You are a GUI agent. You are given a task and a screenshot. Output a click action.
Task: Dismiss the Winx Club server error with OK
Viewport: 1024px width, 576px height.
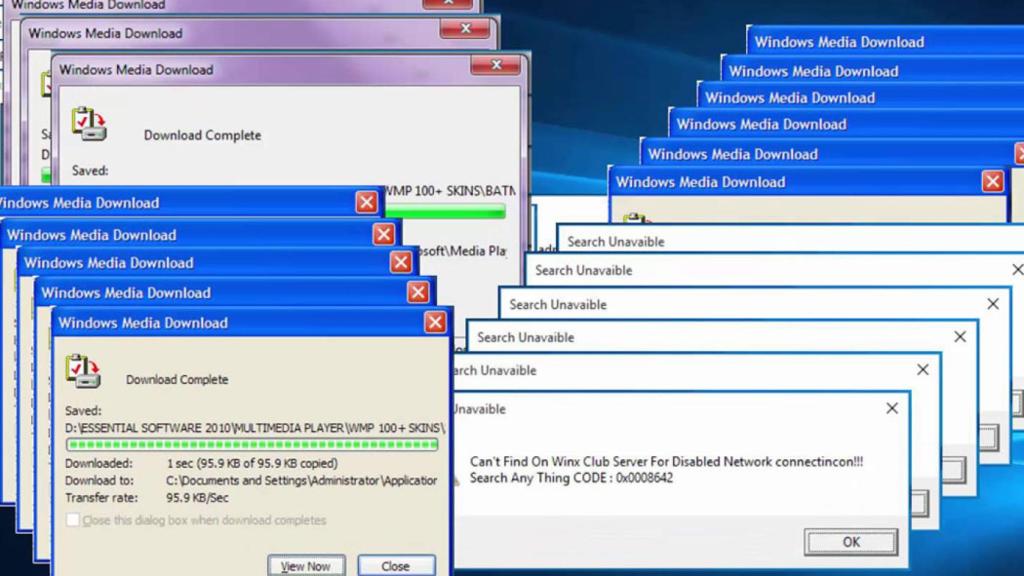850,542
